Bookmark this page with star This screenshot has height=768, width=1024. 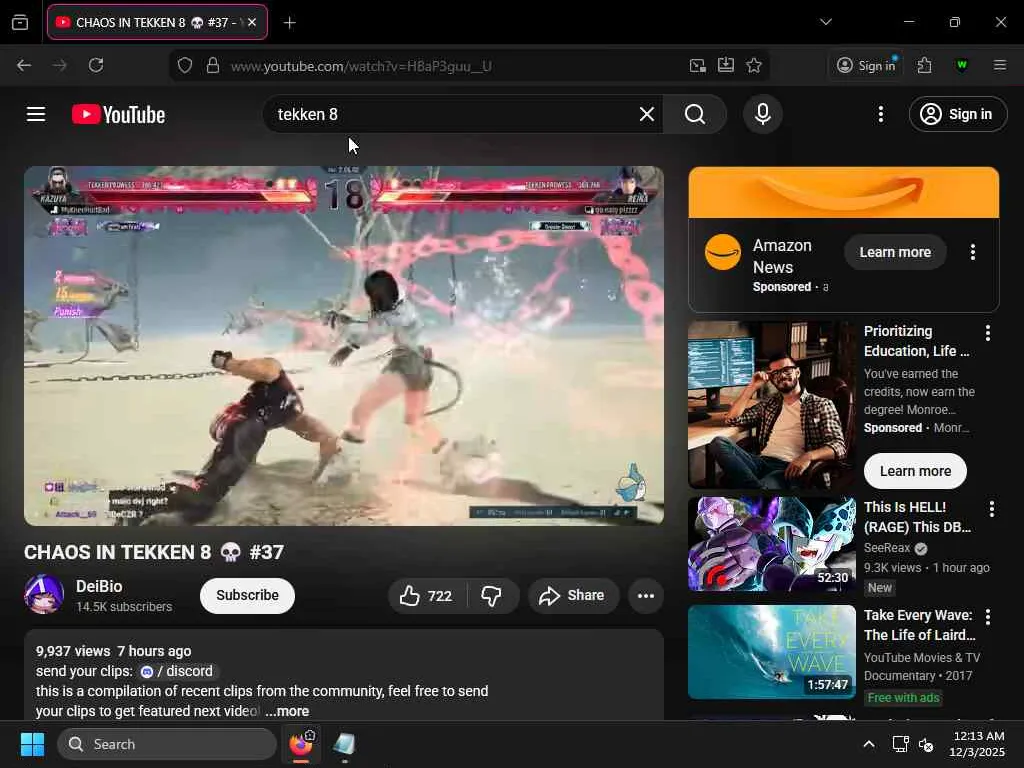(754, 65)
